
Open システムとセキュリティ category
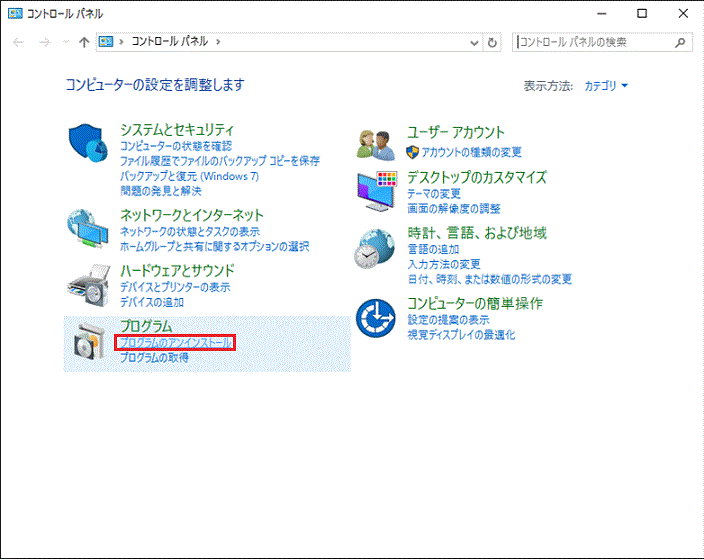pos(177,129)
